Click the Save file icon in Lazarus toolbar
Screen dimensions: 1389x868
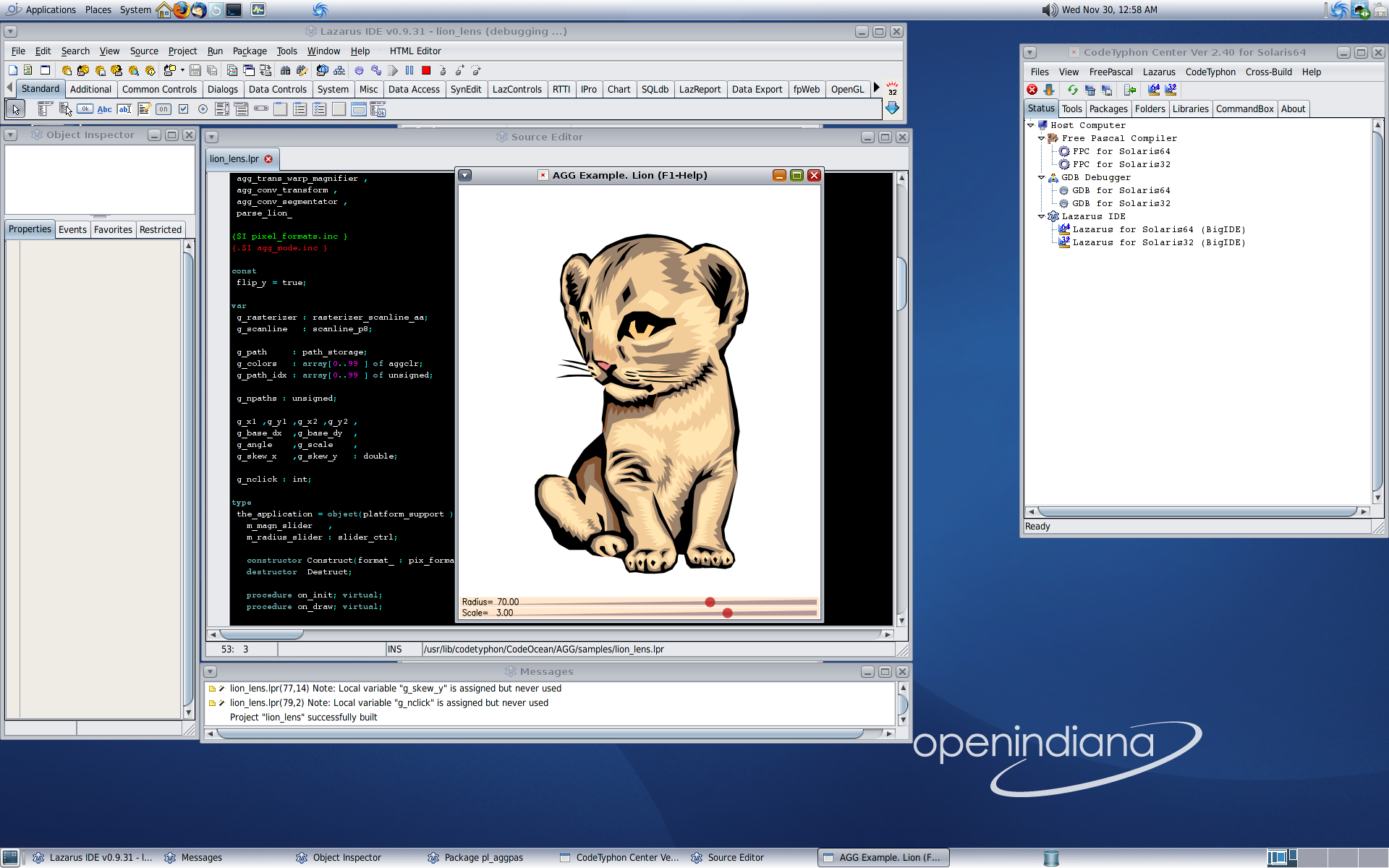(x=195, y=70)
